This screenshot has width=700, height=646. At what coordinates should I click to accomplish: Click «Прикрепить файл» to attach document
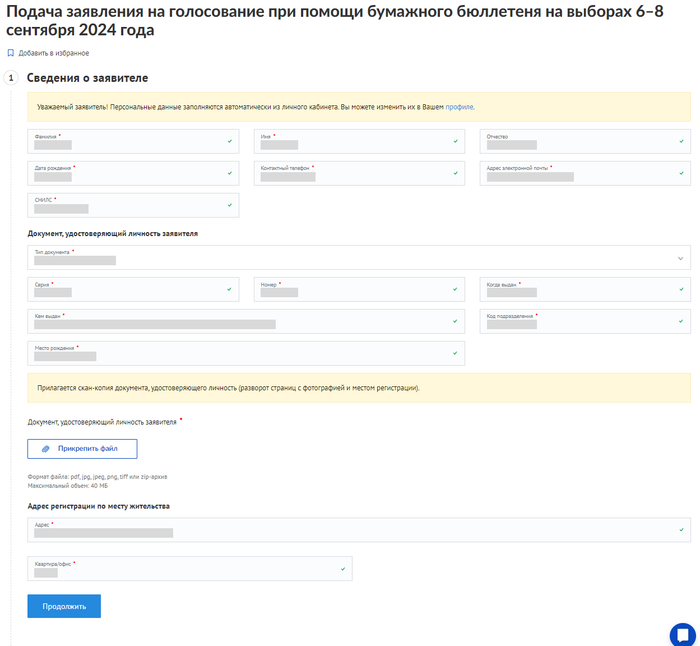tap(82, 449)
